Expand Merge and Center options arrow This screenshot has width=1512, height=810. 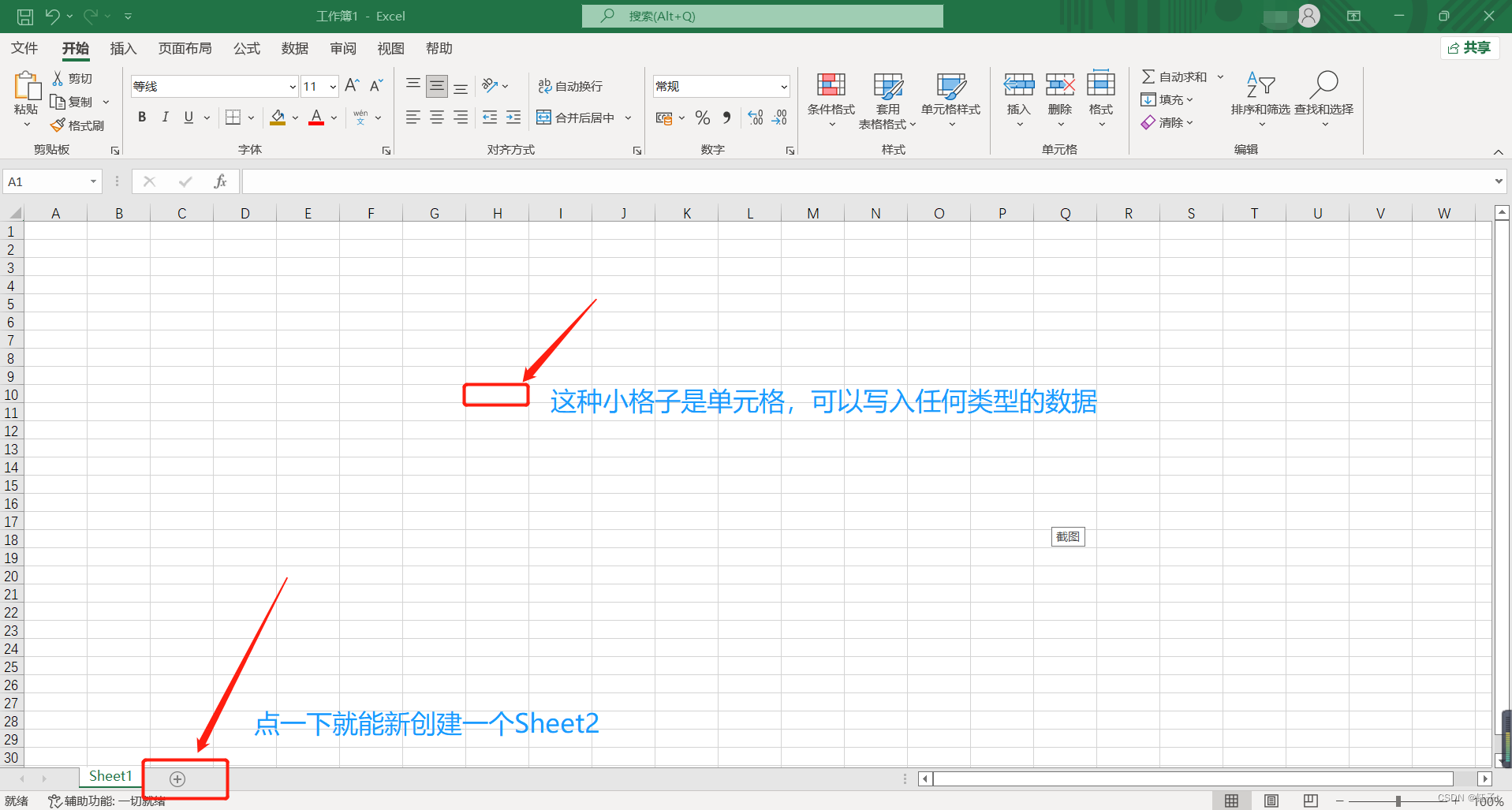click(629, 118)
